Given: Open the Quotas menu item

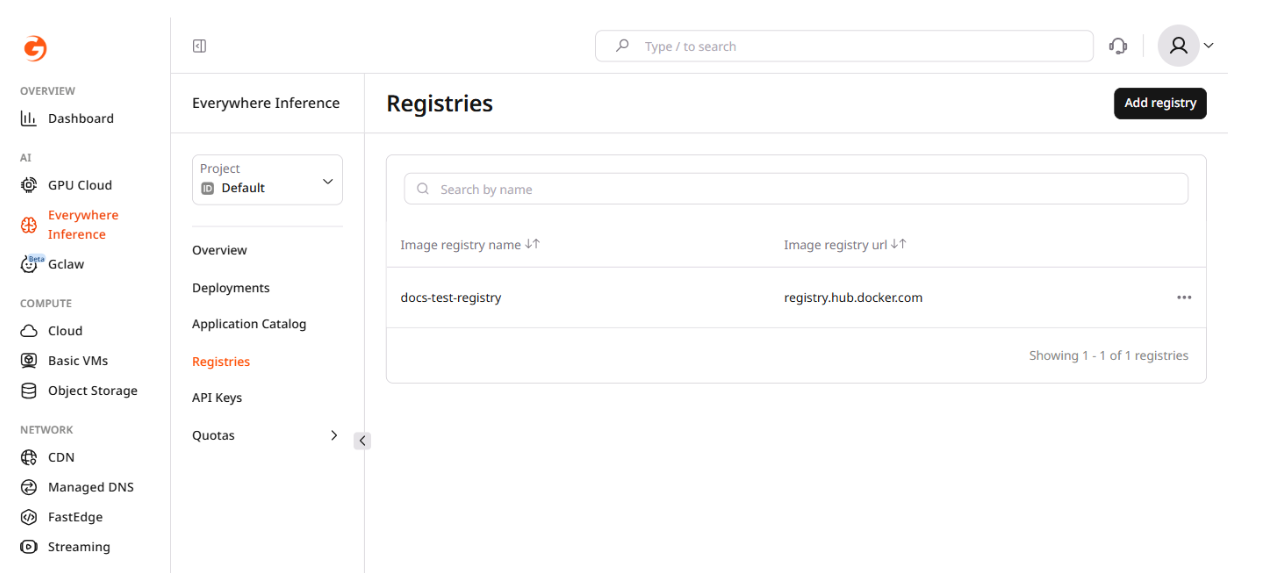Looking at the screenshot, I should pos(213,435).
